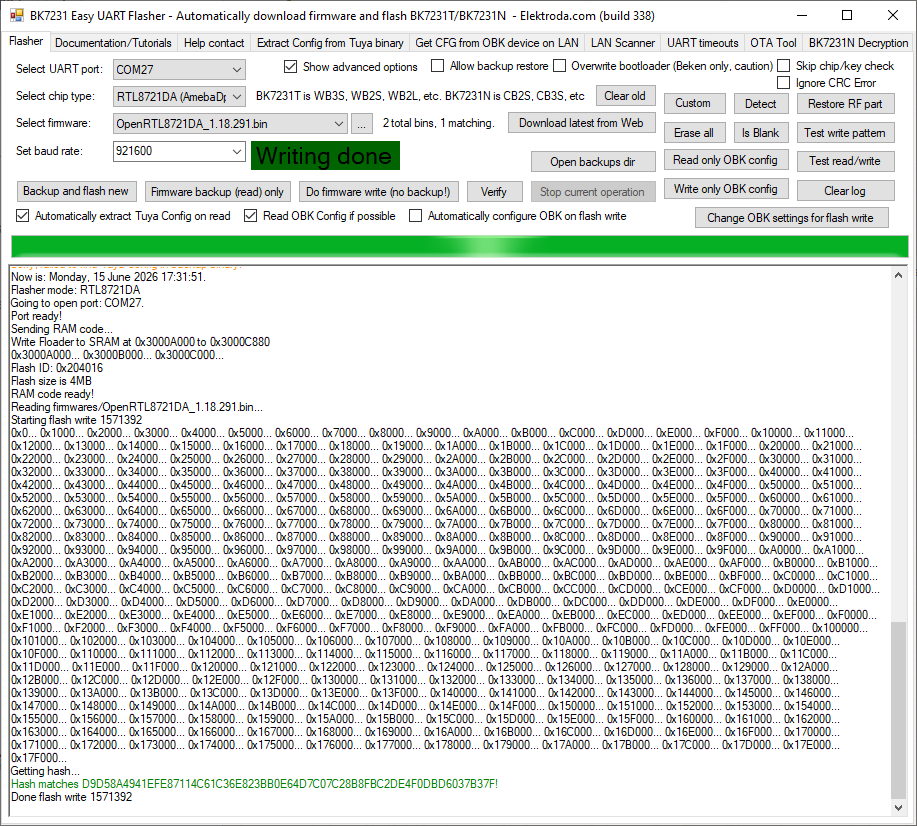Image resolution: width=917 pixels, height=826 pixels.
Task: Click 'RAM code ready!' log line
Action: pos(53,394)
